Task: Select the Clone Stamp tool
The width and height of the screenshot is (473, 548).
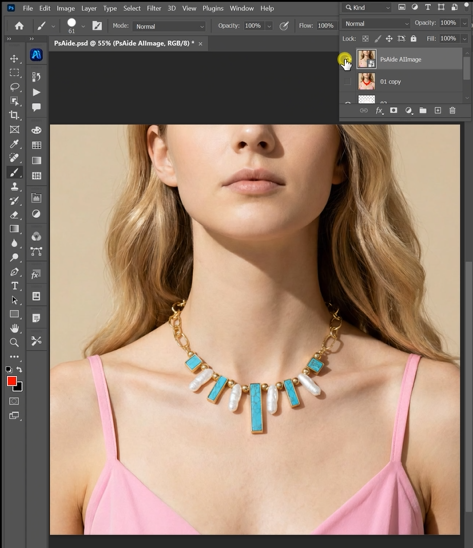Action: point(14,186)
